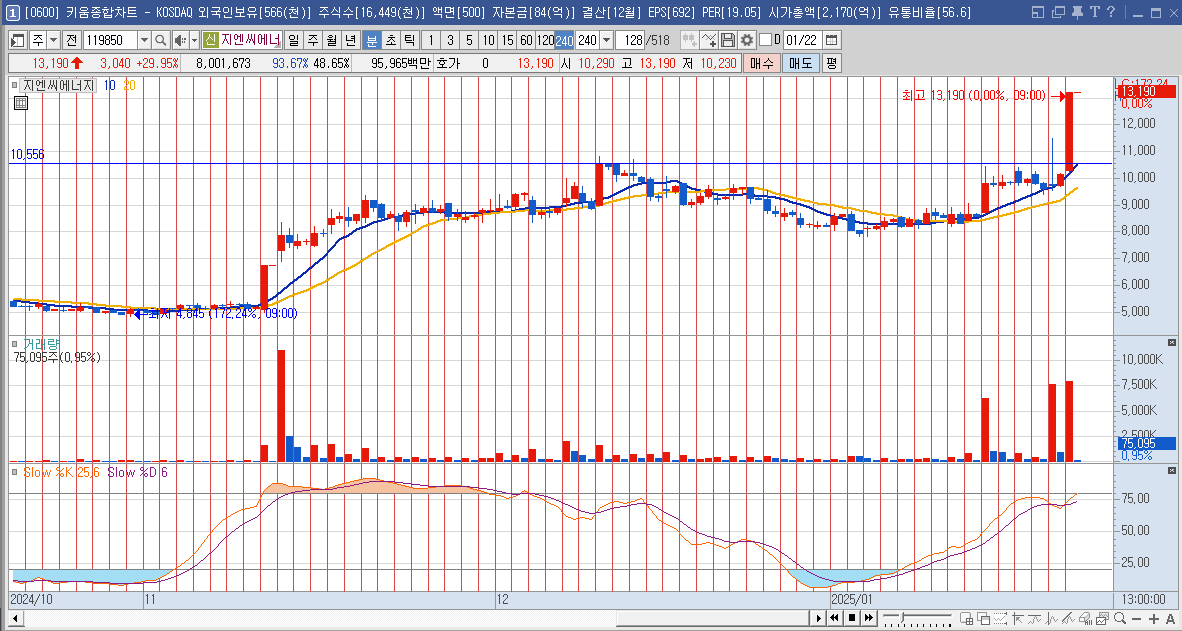The height and width of the screenshot is (631, 1182).
Task: Expand the speaker options dropdown arrow
Action: click(x=194, y=40)
